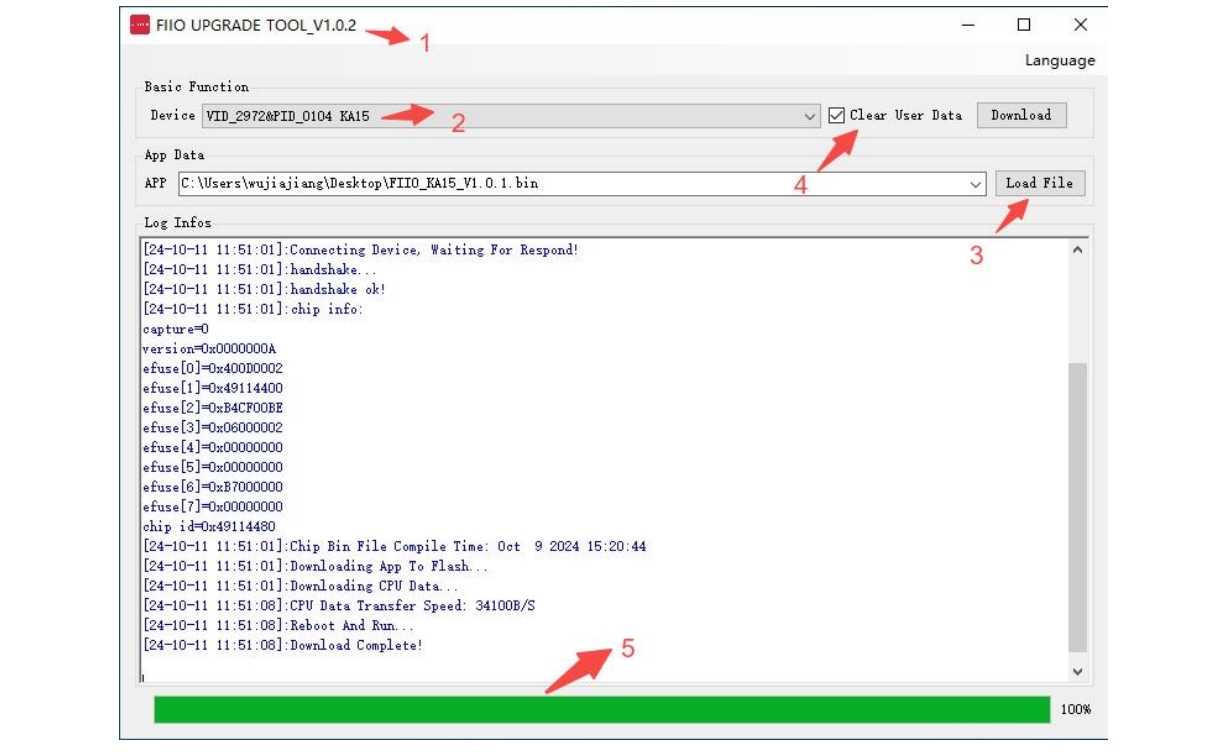Click the chip id=0x49114480 log line
Image resolution: width=1212 pixels, height=756 pixels.
tap(209, 527)
